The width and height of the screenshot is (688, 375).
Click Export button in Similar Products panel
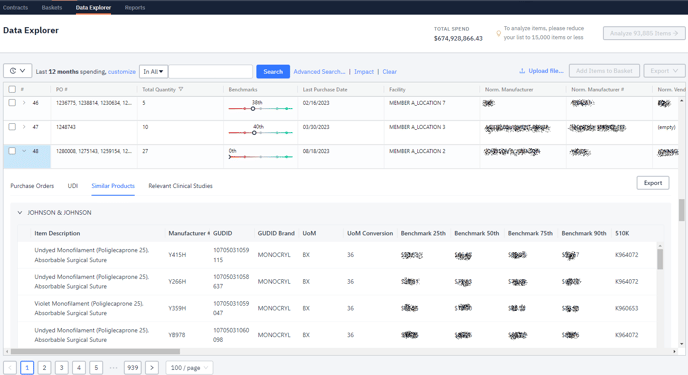point(653,183)
